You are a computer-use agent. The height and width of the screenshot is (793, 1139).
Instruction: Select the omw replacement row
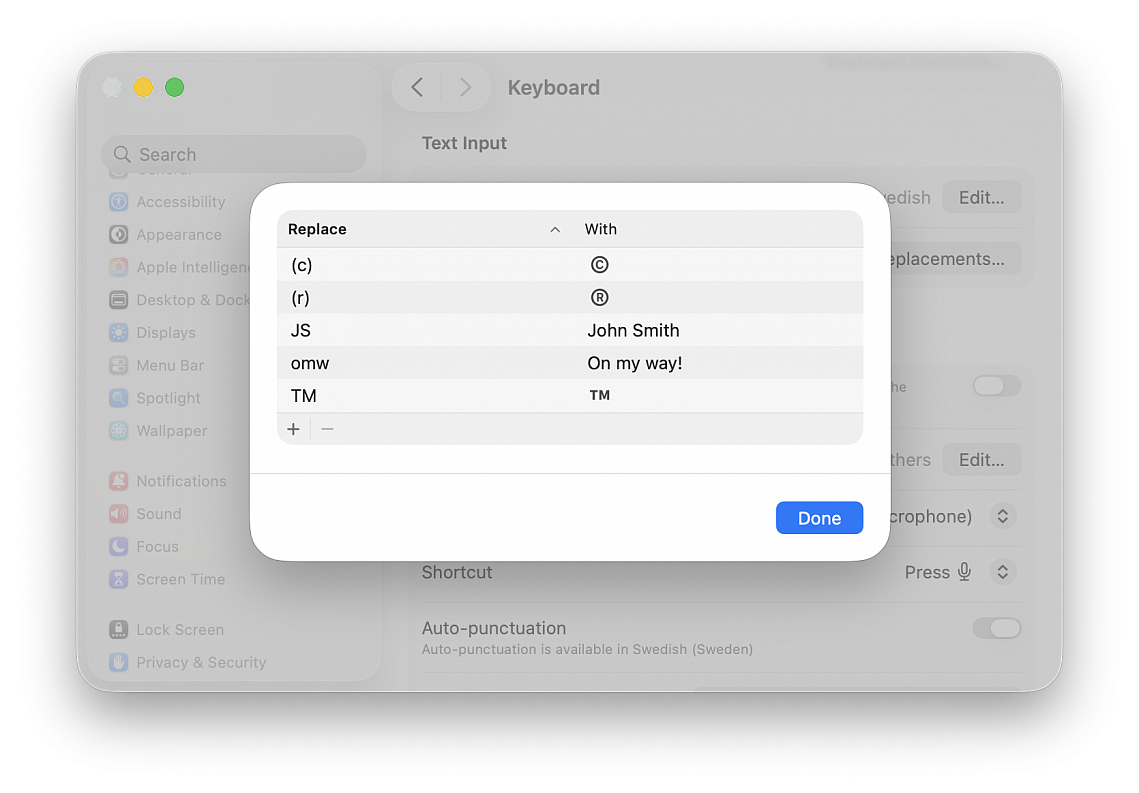569,363
